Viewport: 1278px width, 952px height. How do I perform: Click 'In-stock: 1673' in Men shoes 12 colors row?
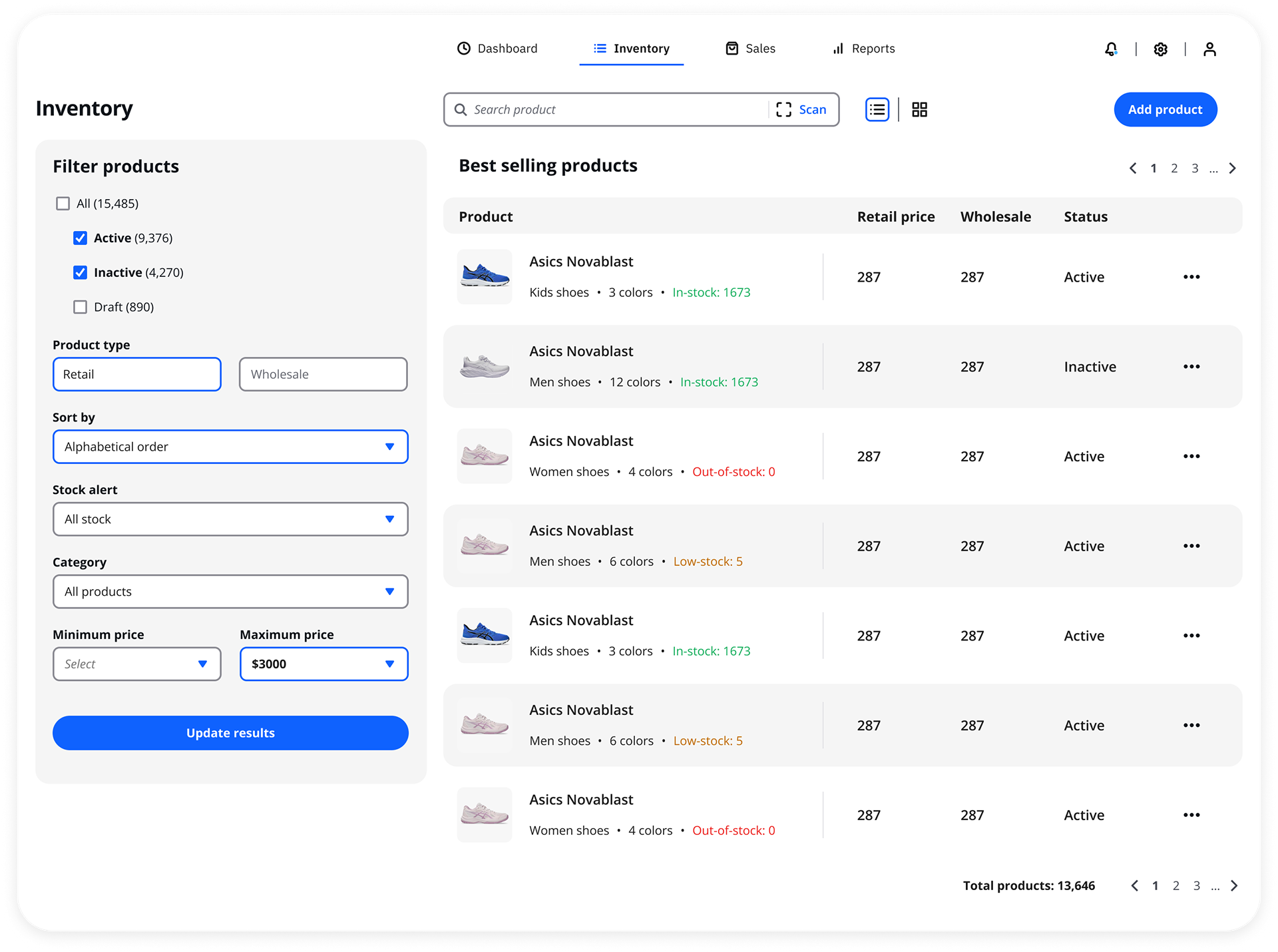point(719,382)
